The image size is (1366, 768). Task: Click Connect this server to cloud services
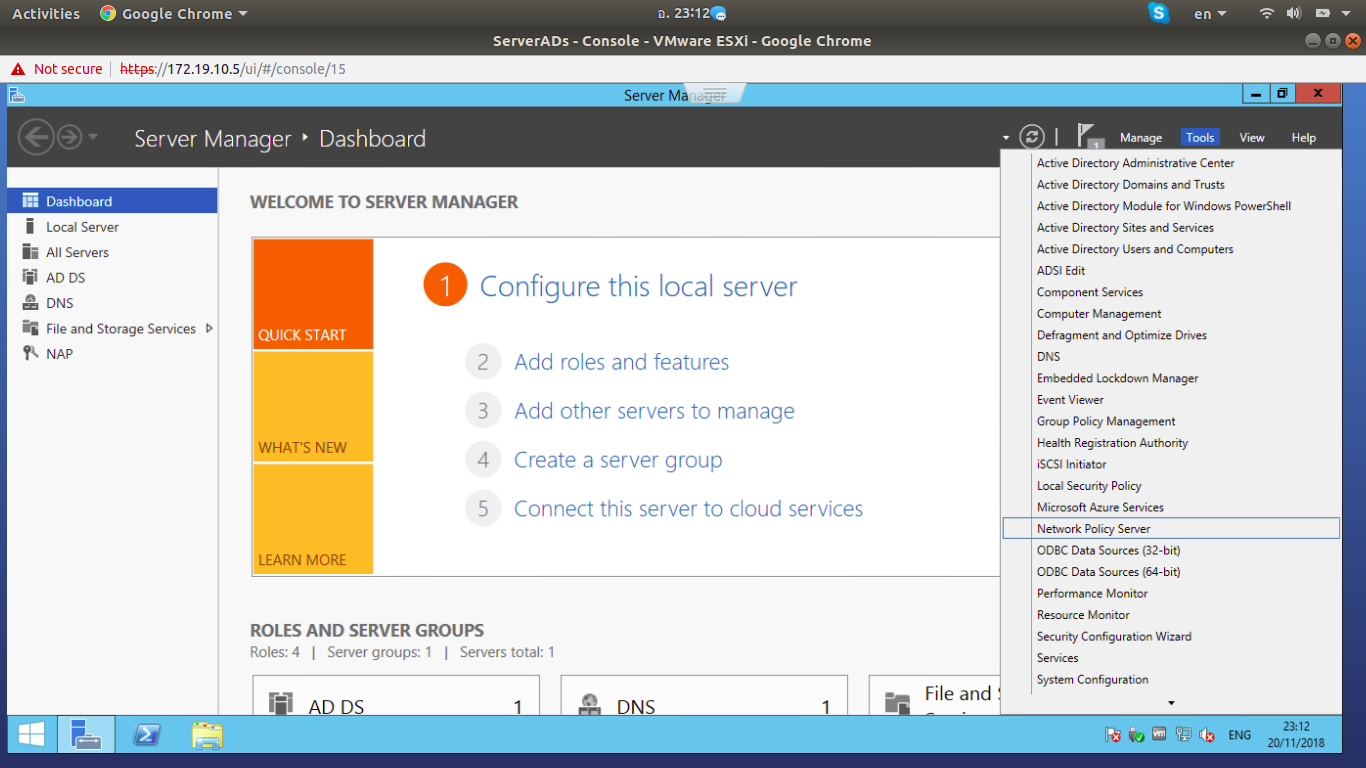(689, 509)
